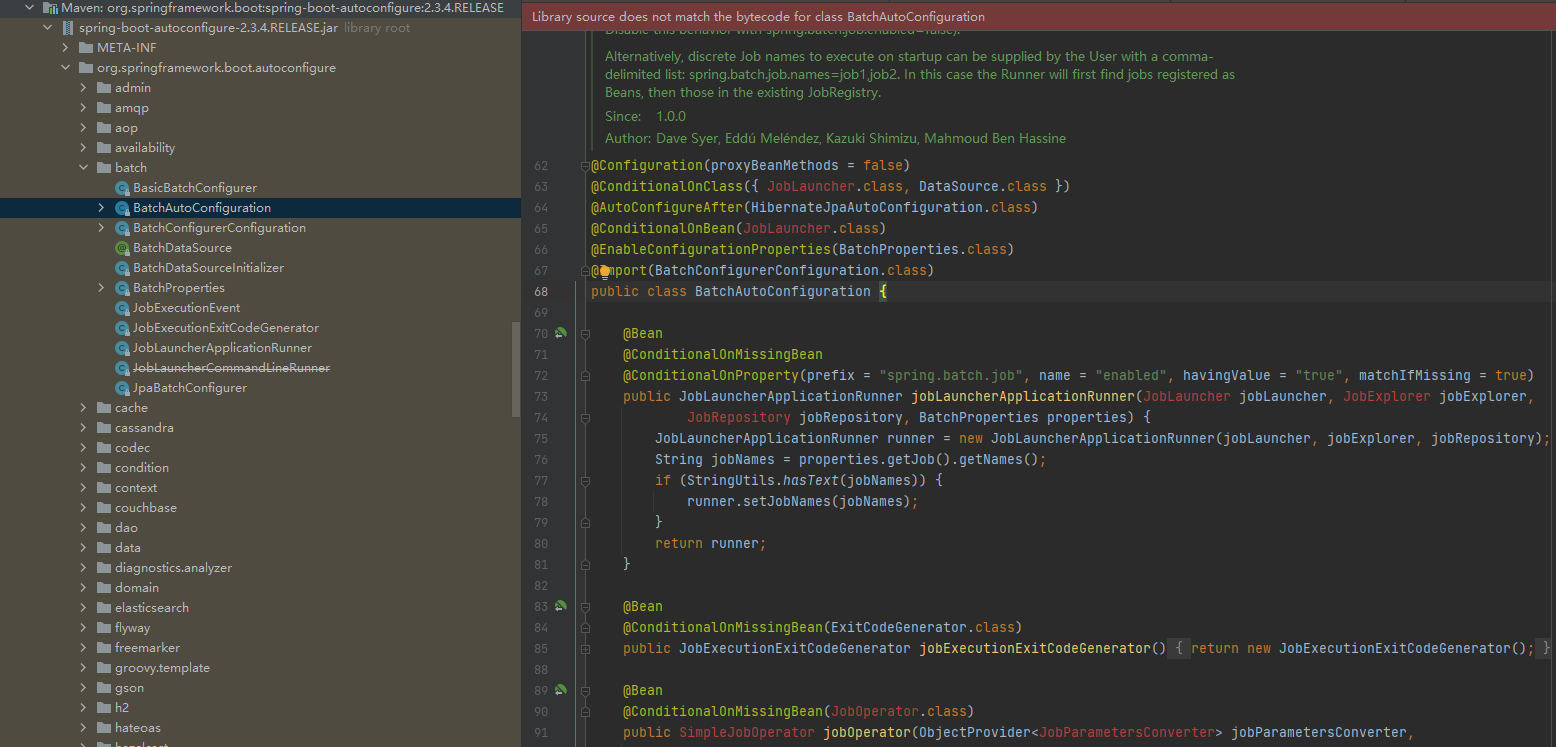Click the bean gutter icon on line 70
The image size is (1556, 747).
(x=561, y=333)
